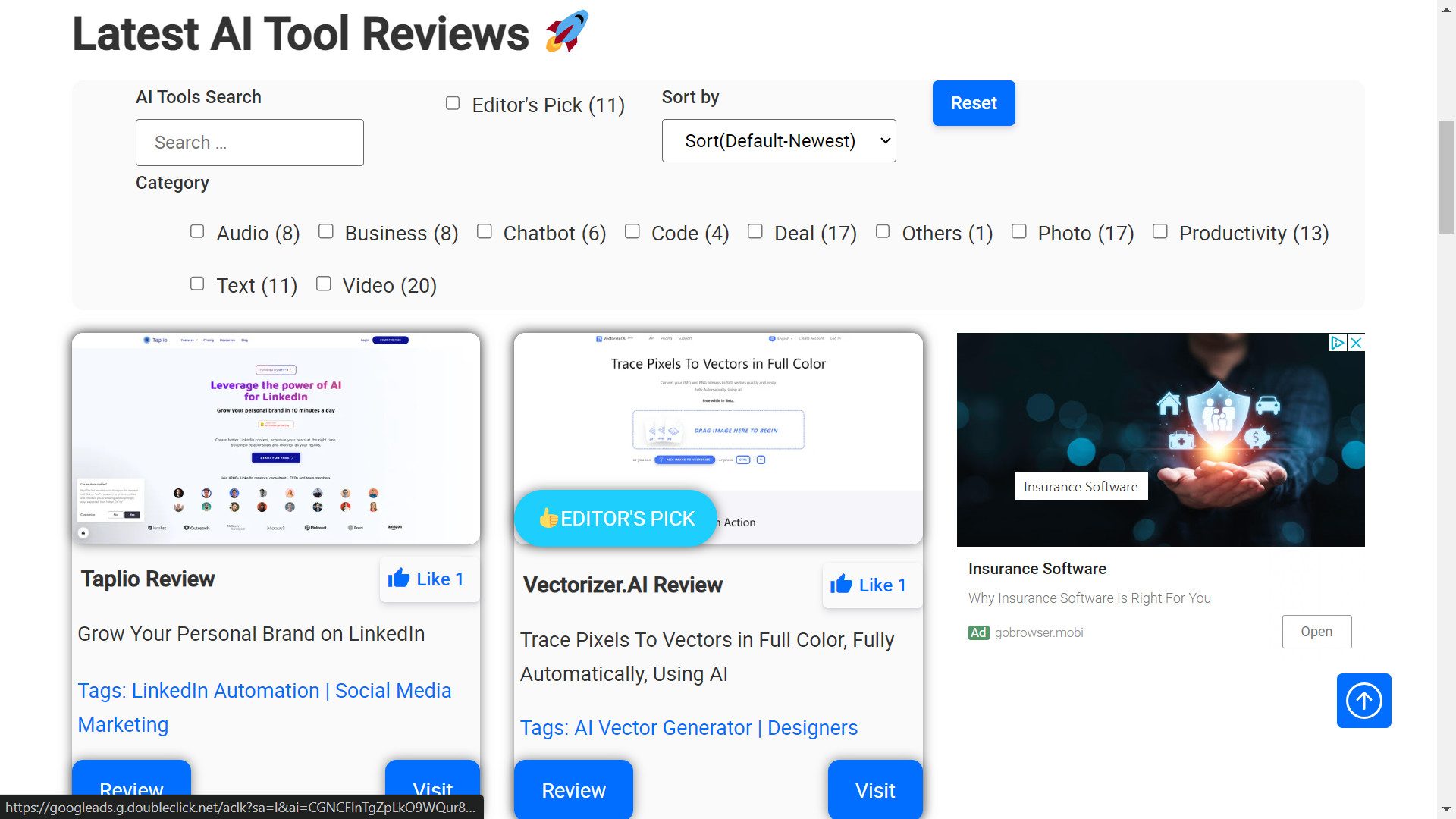Click 'Grow Your Personal Brand on LinkedIn' text
The image size is (1456, 819).
251,634
